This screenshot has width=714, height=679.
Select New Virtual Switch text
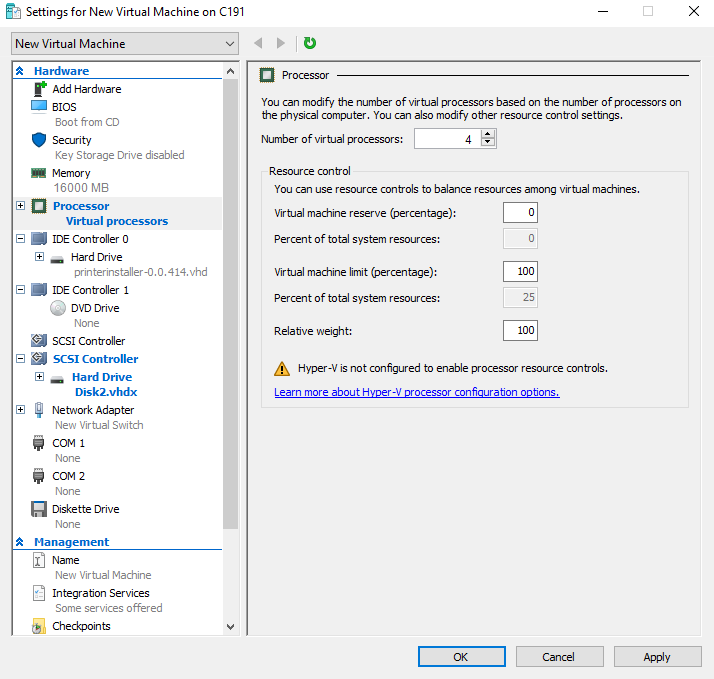(99, 425)
